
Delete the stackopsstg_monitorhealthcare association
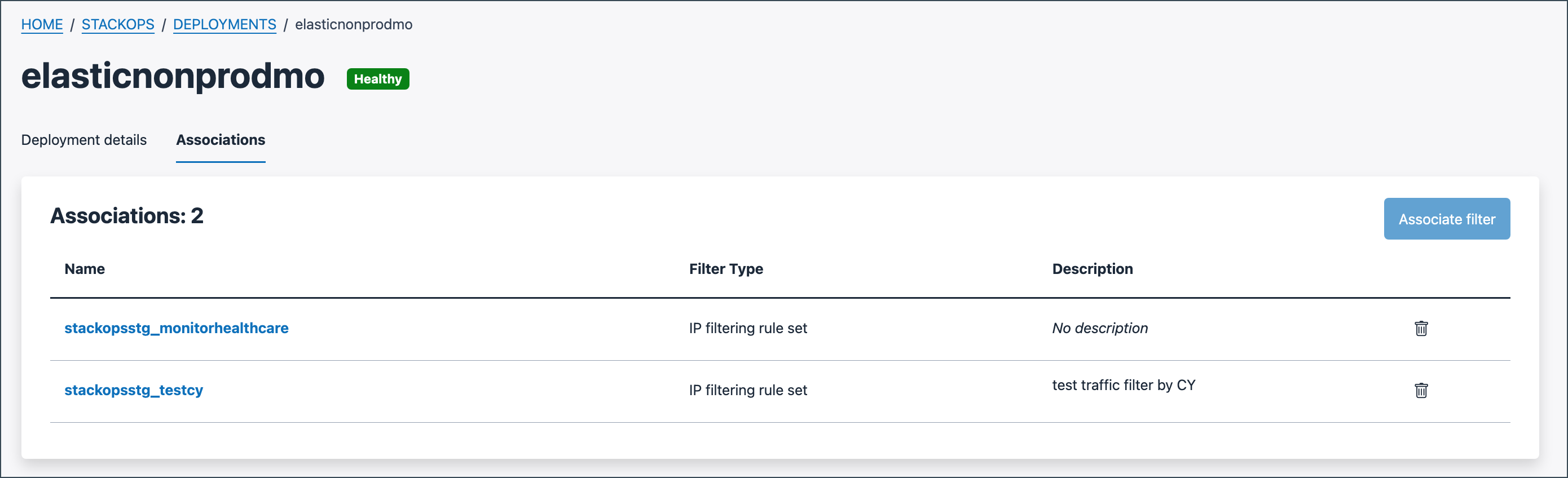click(1421, 329)
